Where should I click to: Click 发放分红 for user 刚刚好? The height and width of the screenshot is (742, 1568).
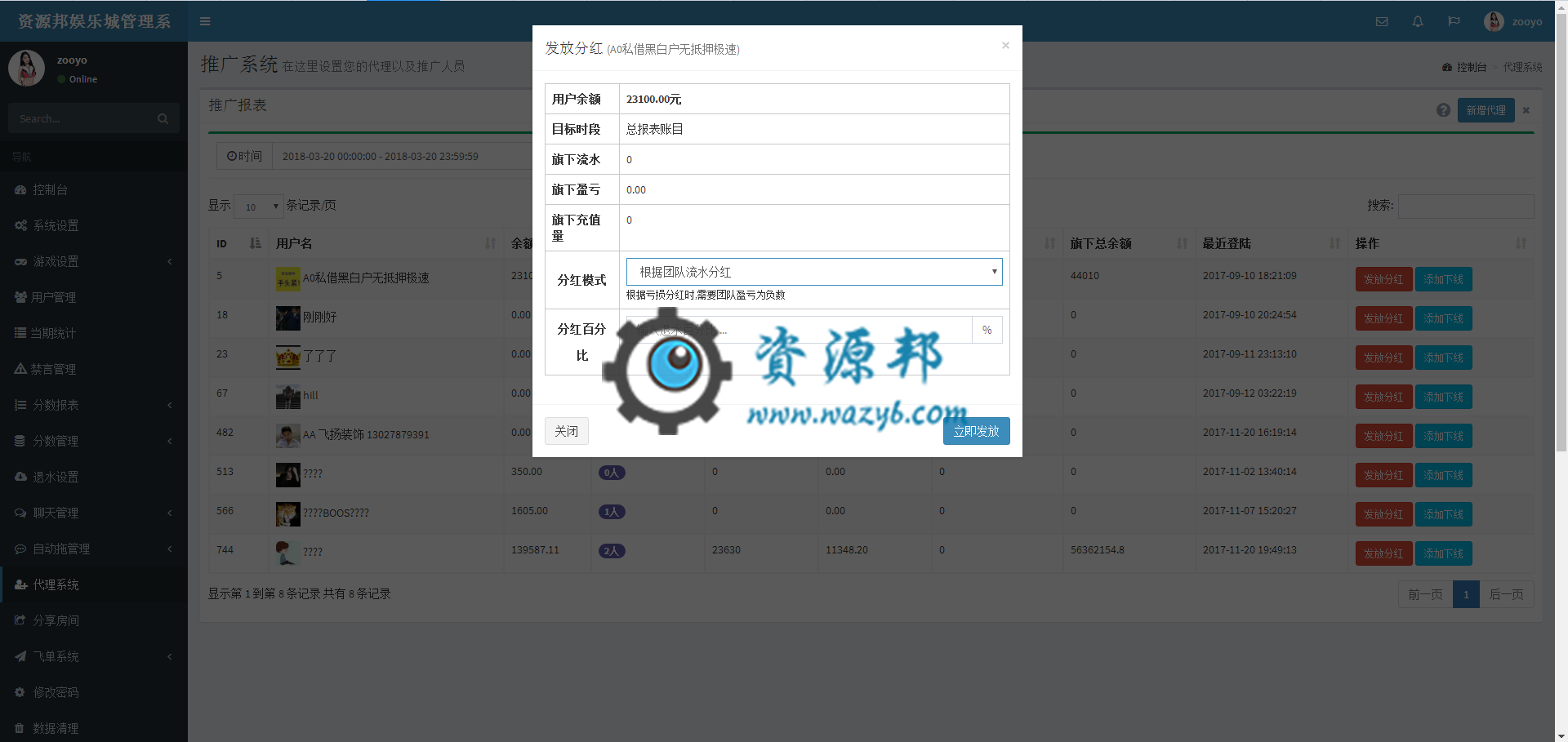[x=1383, y=318]
